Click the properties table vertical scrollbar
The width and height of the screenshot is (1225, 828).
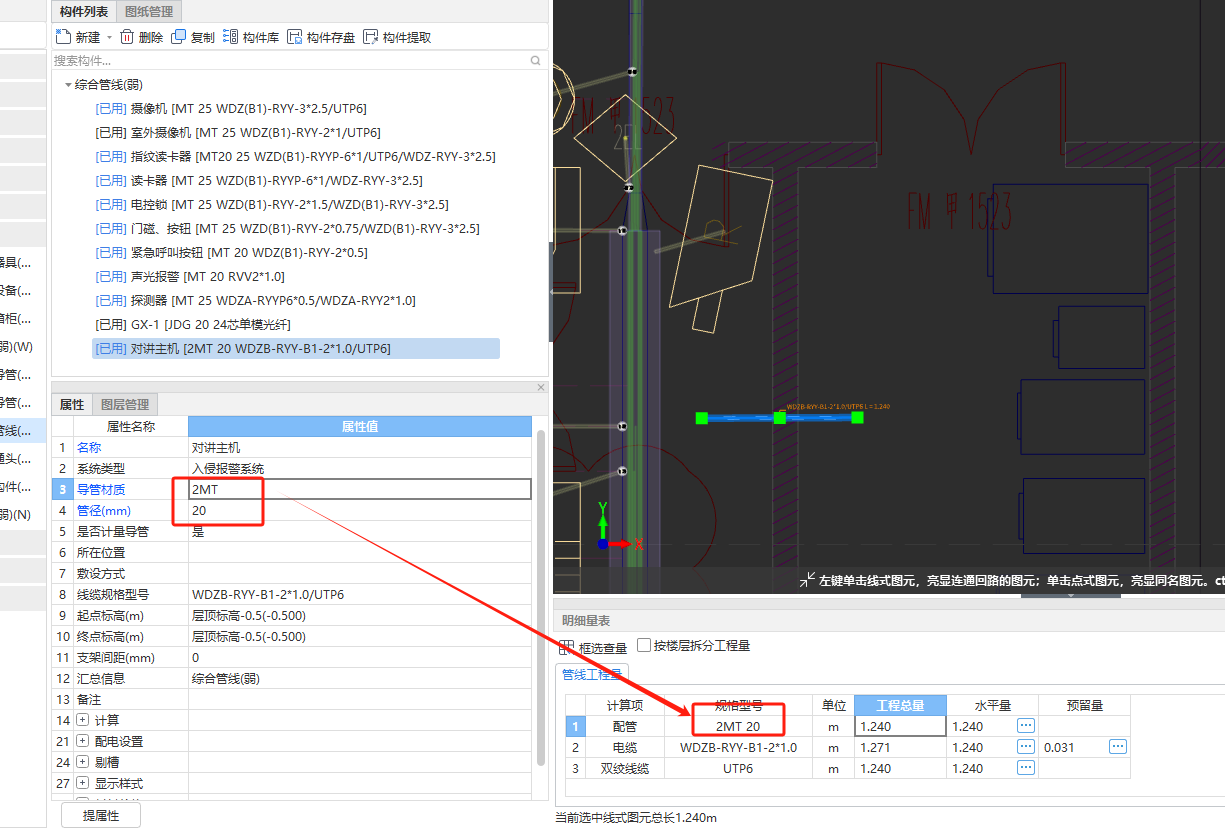coord(541,600)
